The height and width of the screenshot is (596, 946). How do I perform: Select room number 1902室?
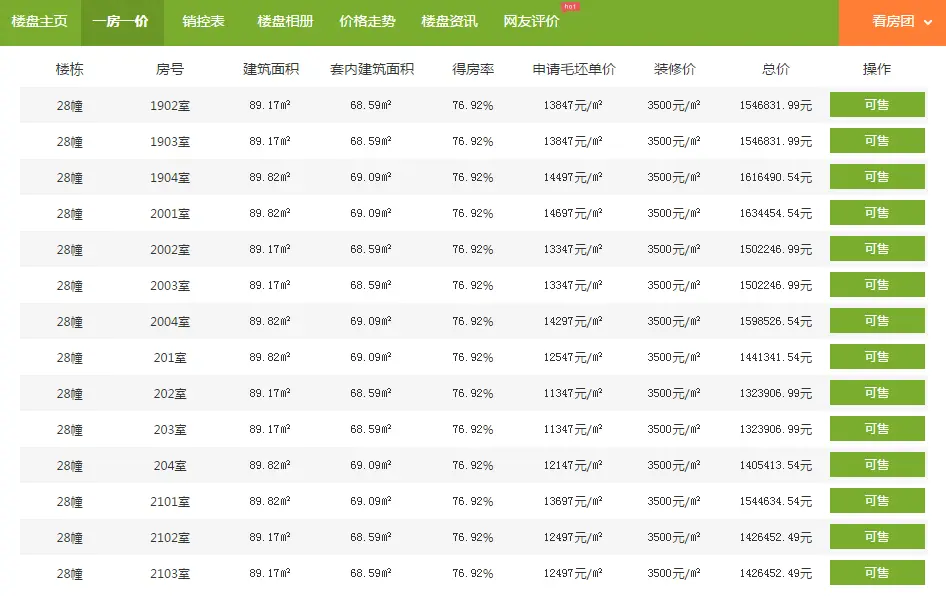170,106
